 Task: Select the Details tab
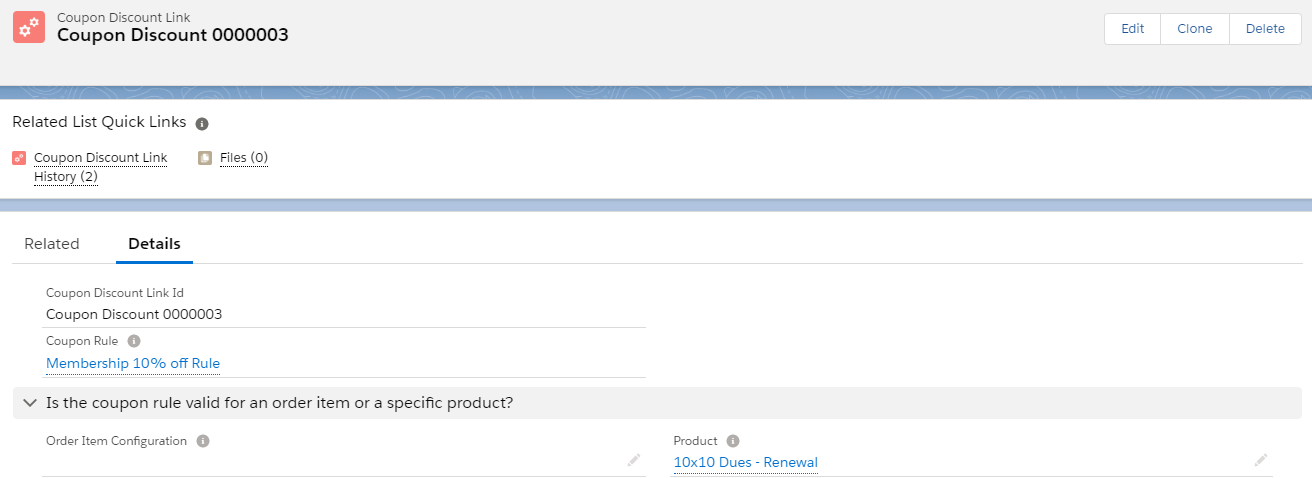click(x=154, y=244)
